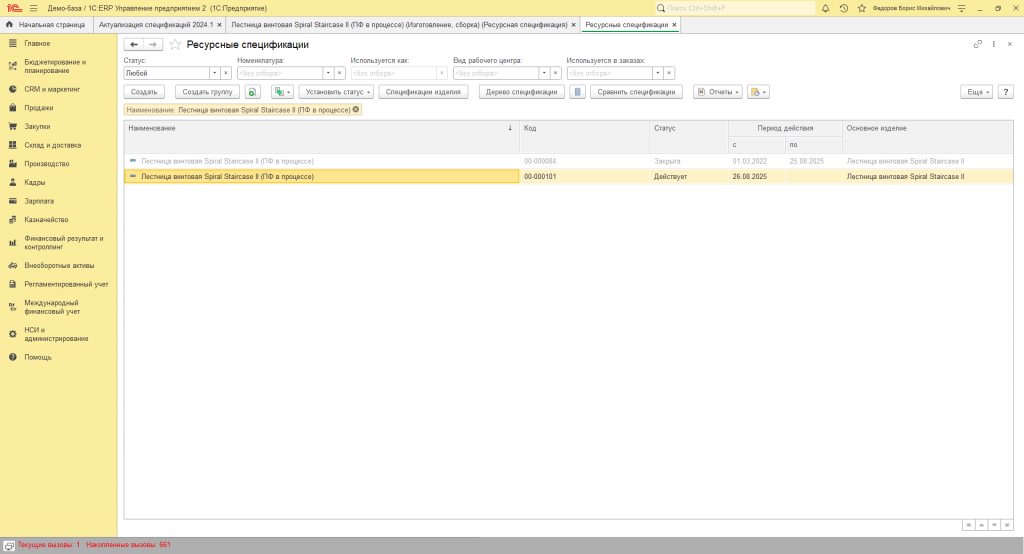Open the Отчеты dropdown
1024x554 pixels.
(x=718, y=92)
